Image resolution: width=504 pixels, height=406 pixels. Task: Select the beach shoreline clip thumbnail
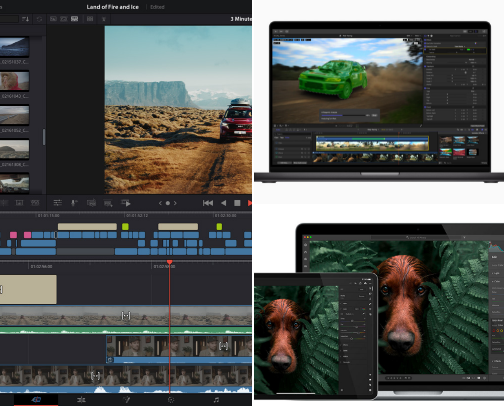point(14,115)
